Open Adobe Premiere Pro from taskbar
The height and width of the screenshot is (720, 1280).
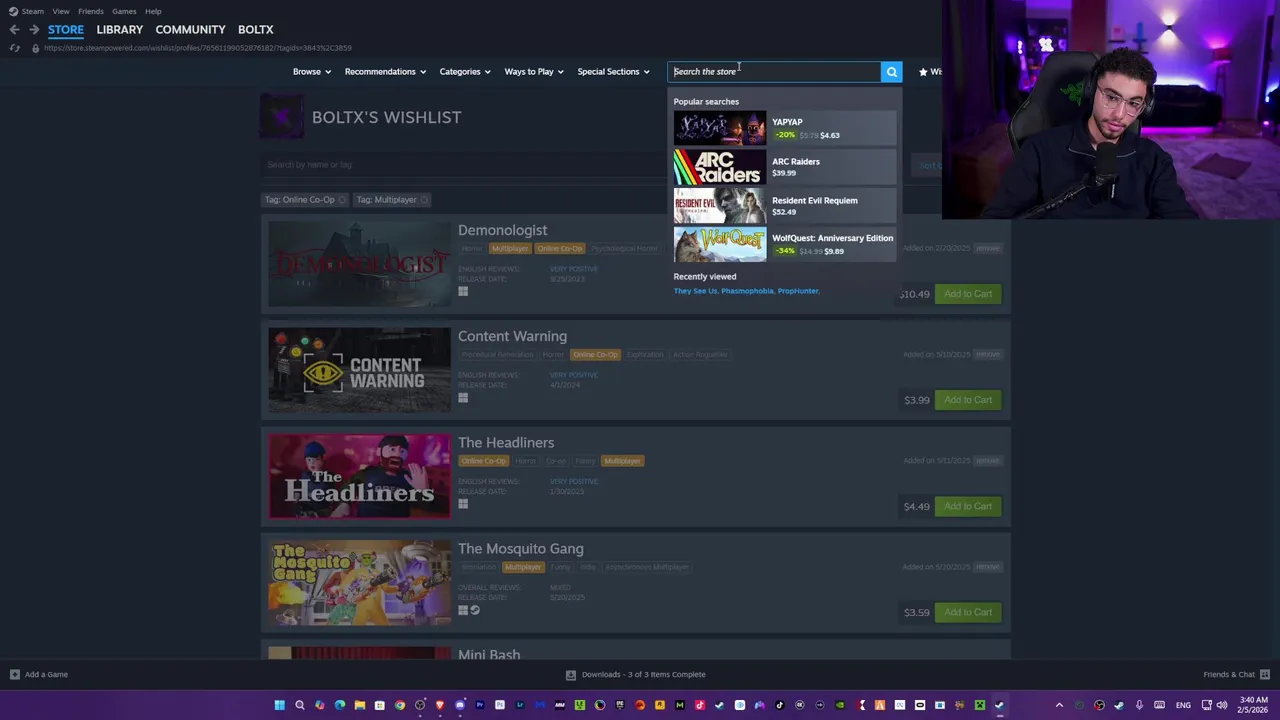pyautogui.click(x=479, y=705)
